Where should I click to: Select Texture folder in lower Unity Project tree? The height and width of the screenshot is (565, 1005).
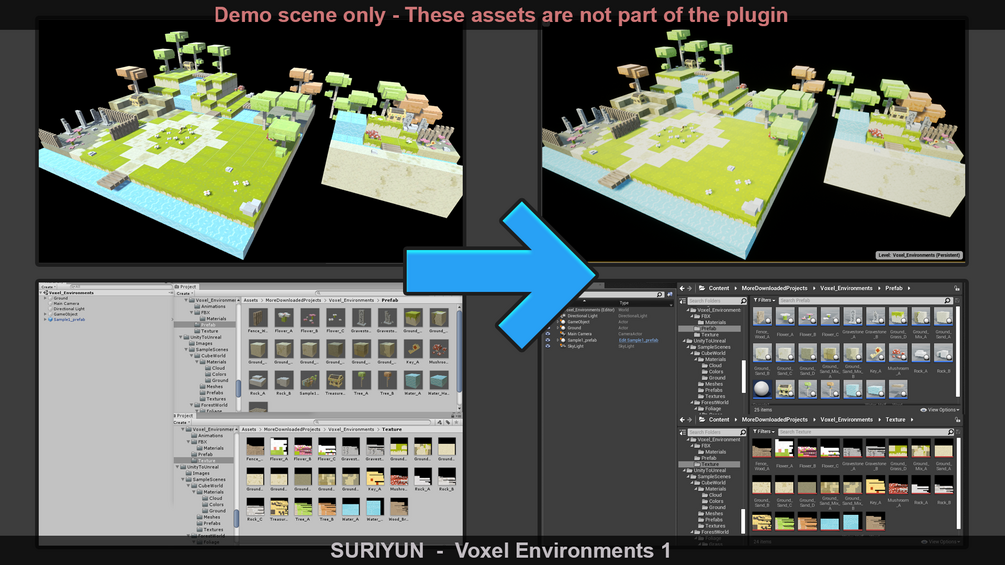tap(206, 461)
